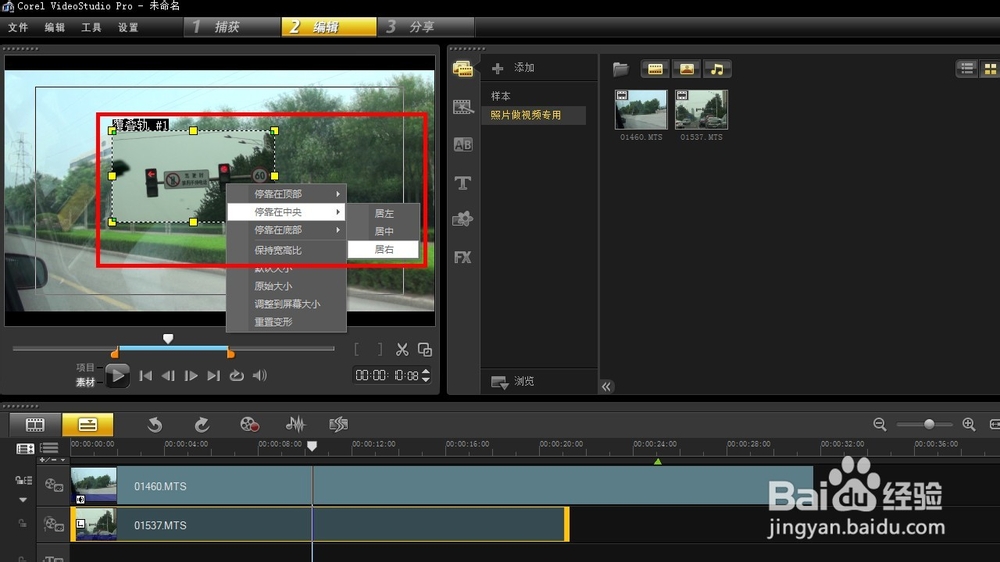
Task: Undo the last action
Action: 154,424
